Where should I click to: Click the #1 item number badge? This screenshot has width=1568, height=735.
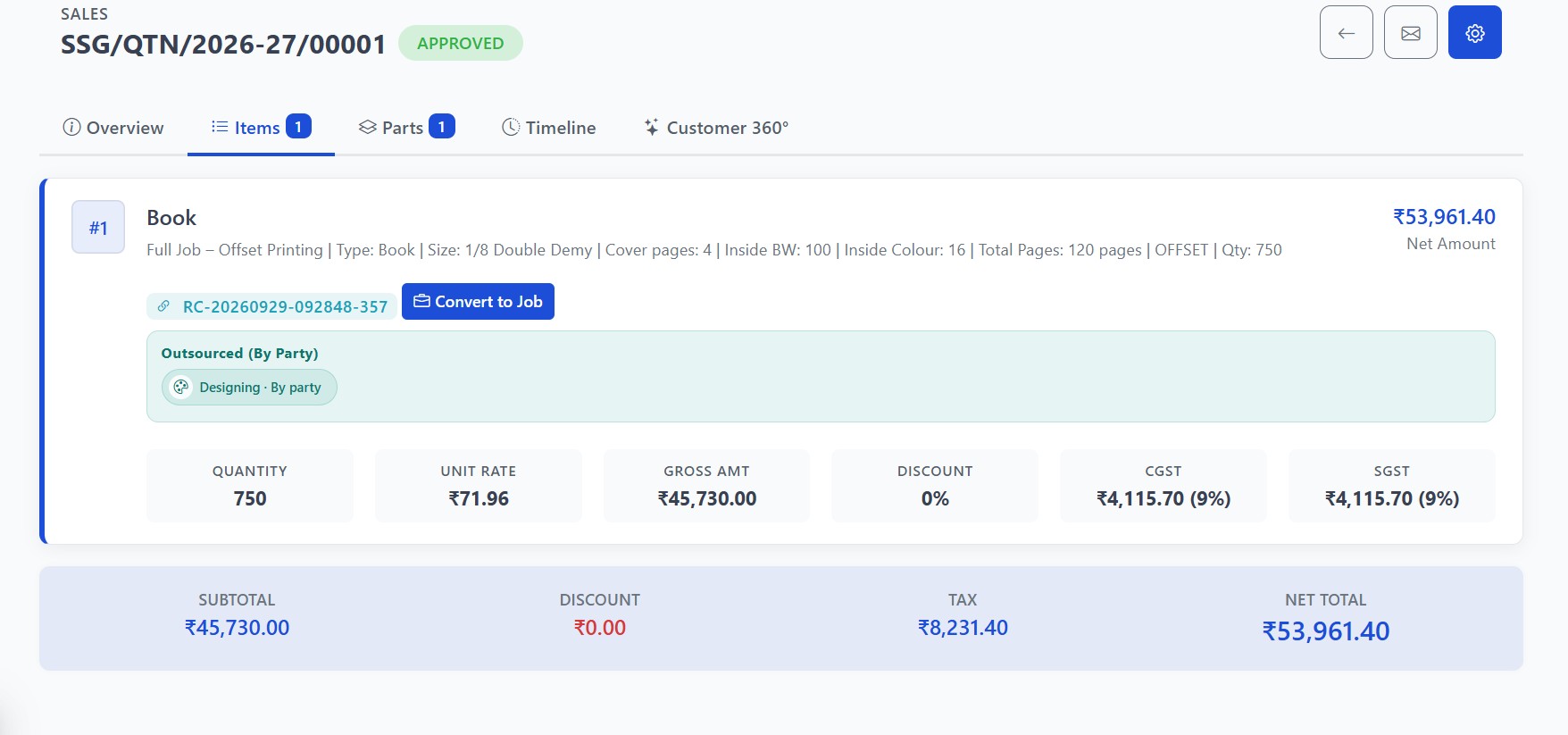tap(98, 228)
